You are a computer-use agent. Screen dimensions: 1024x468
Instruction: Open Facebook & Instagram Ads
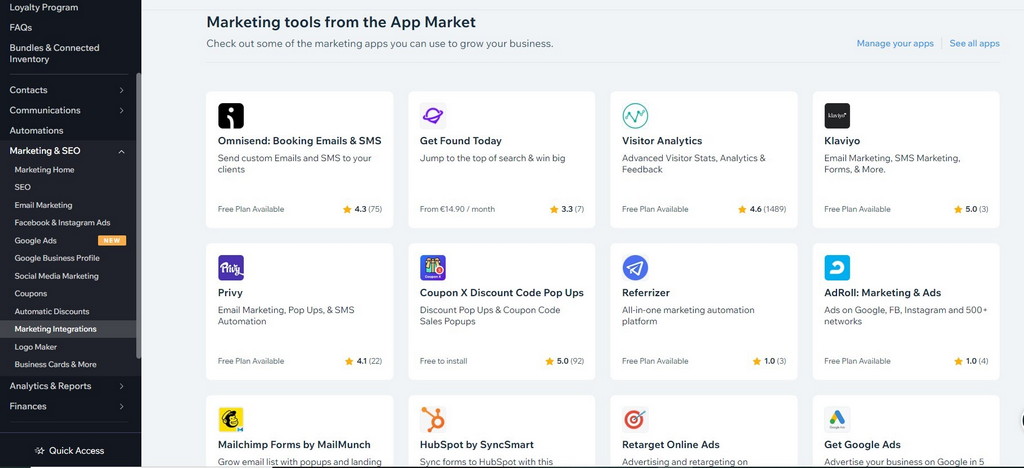click(63, 223)
